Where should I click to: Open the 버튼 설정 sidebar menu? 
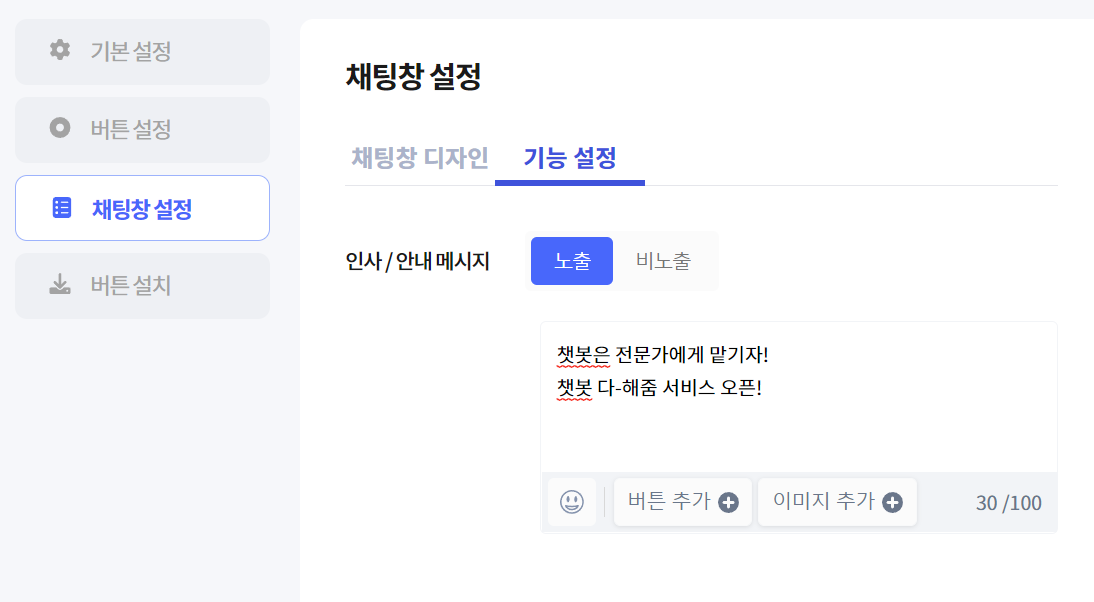142,130
